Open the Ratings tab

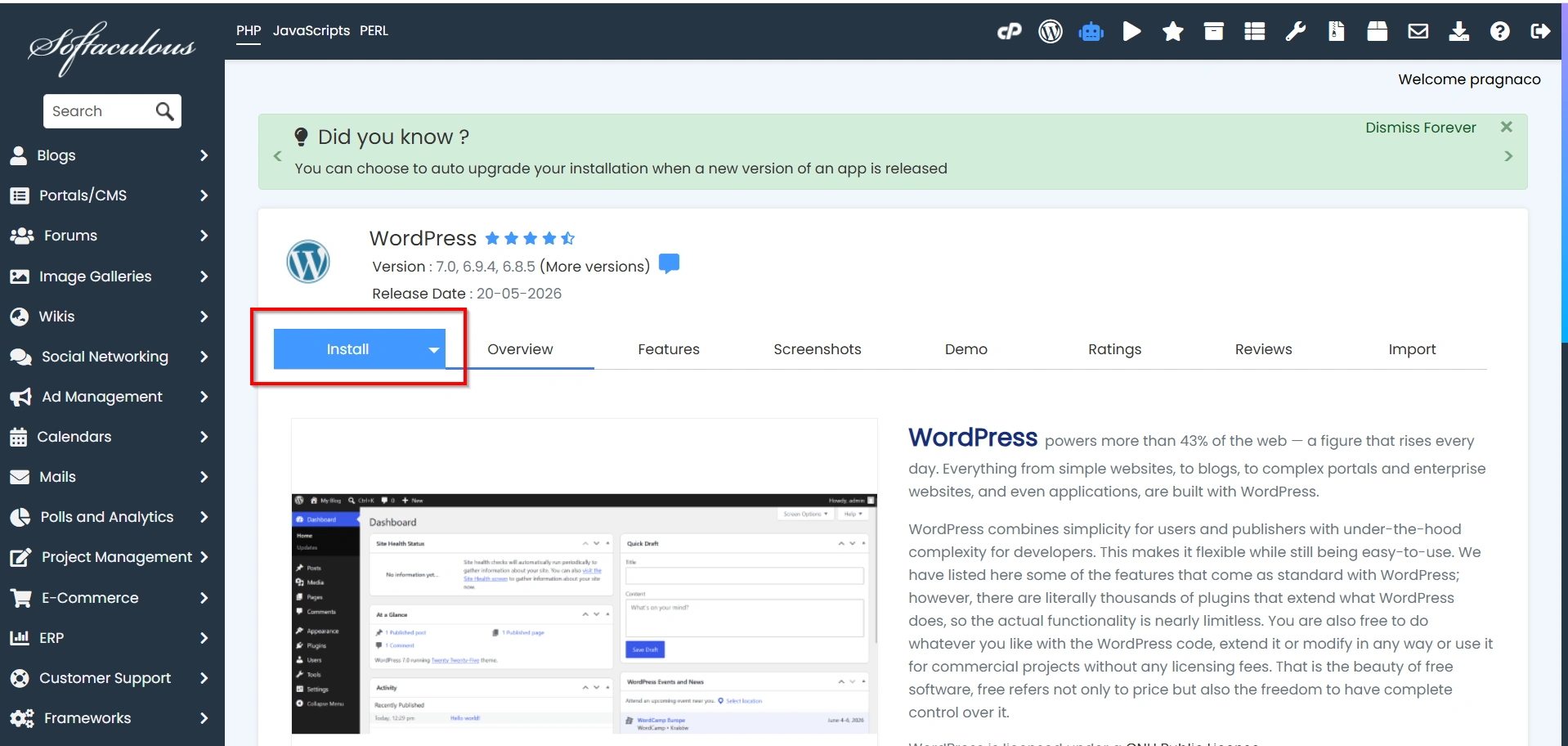pos(1115,349)
